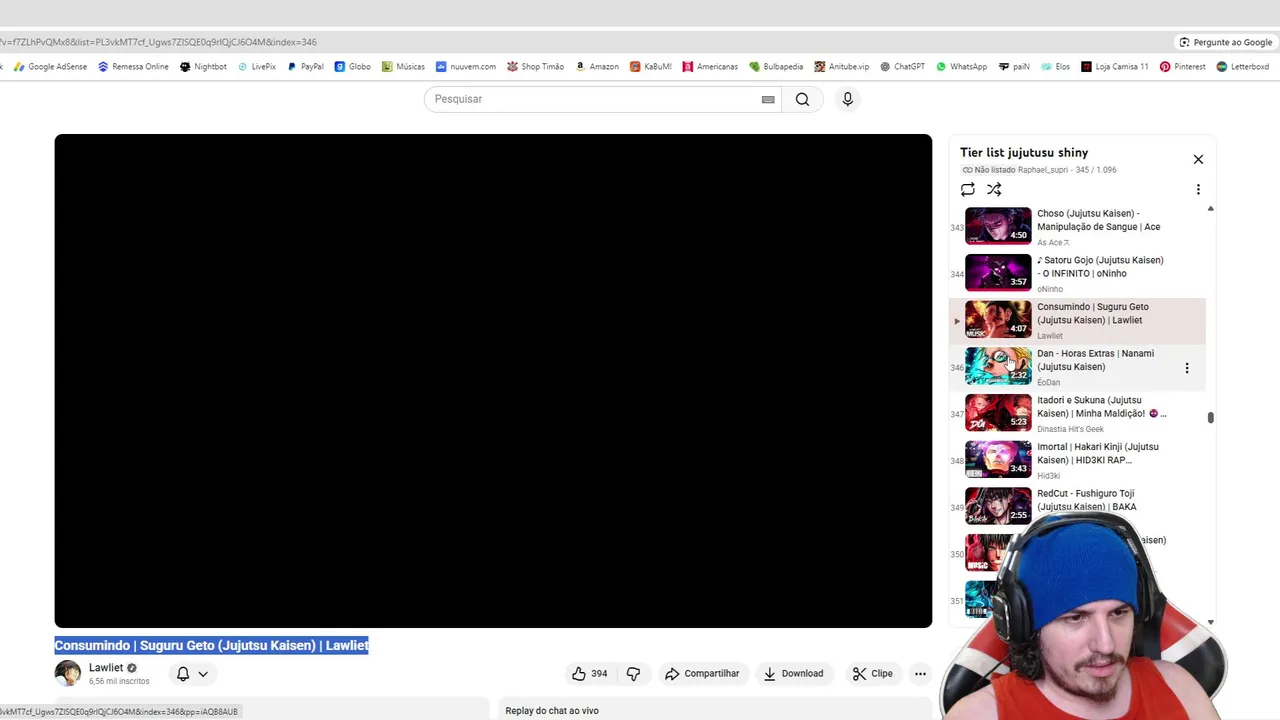
Task: Open playlist options three-dot menu
Action: coord(1198,189)
